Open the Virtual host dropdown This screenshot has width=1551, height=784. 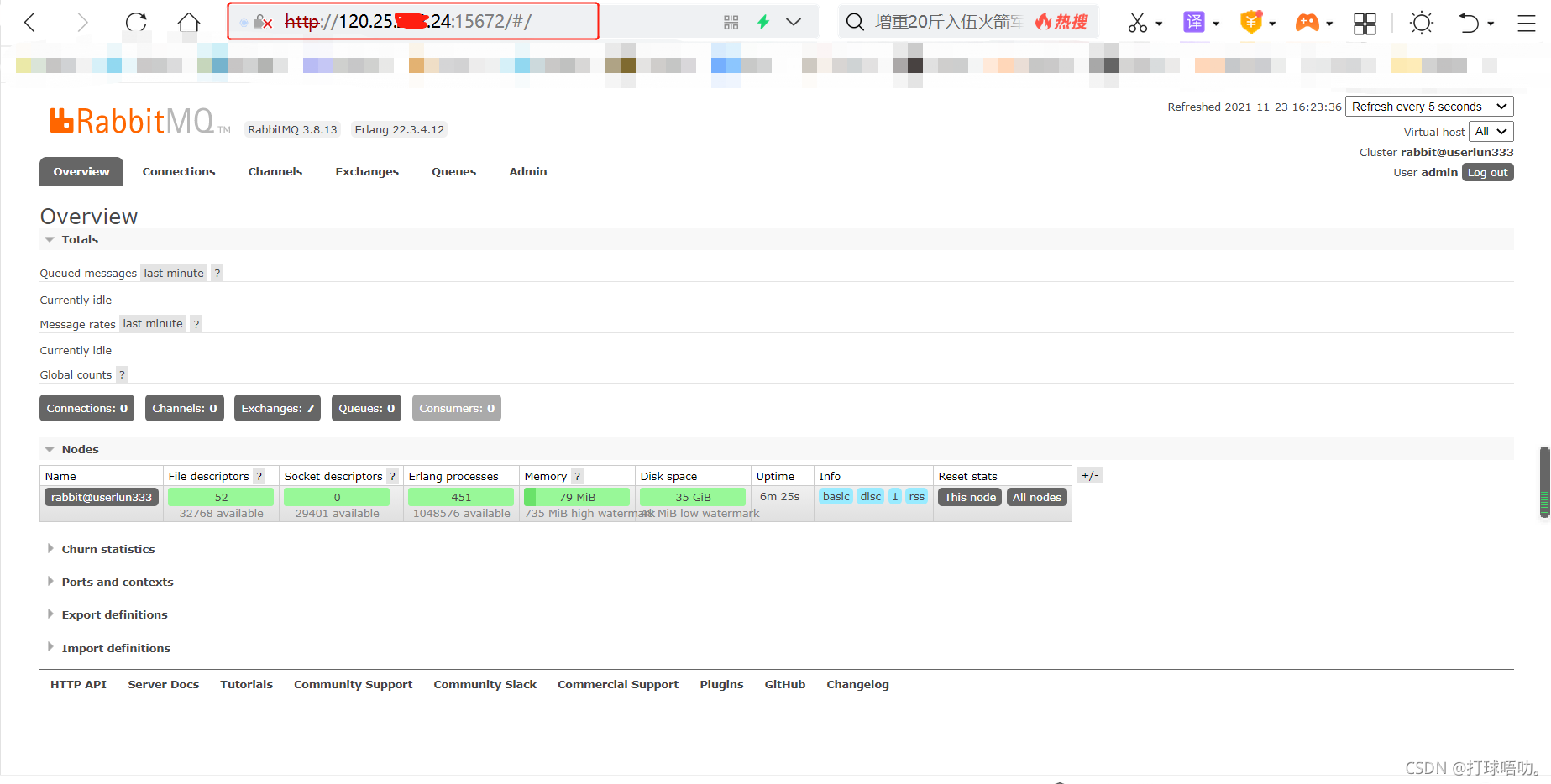(x=1491, y=132)
